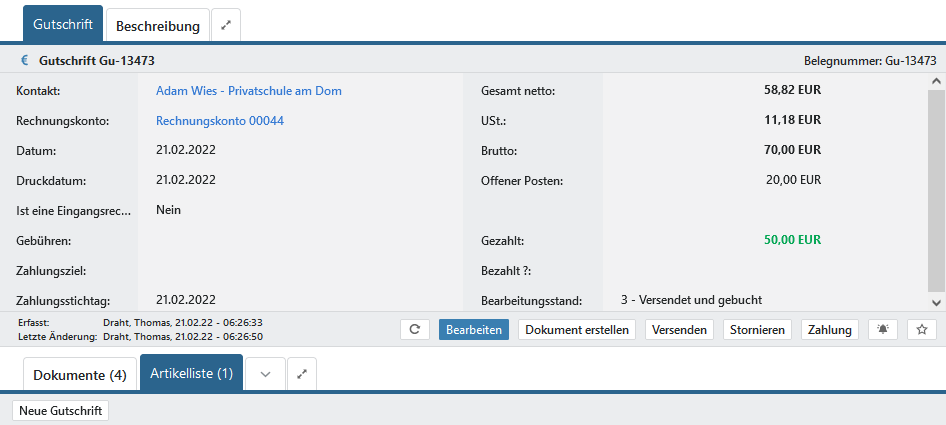Select the Artikelliste (1) tab
This screenshot has height=425, width=946.
click(x=191, y=374)
